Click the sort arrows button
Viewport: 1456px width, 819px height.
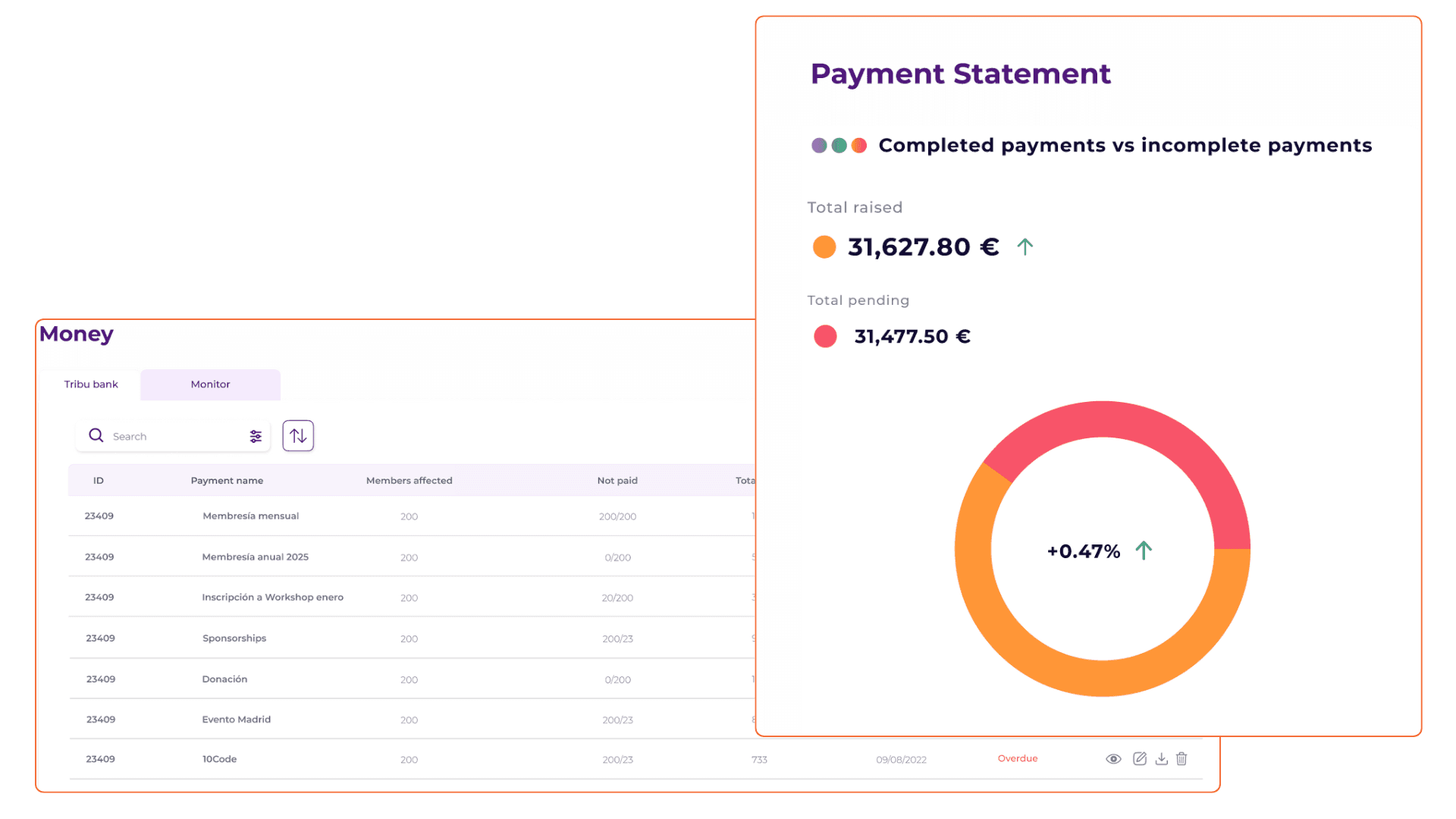(x=298, y=436)
